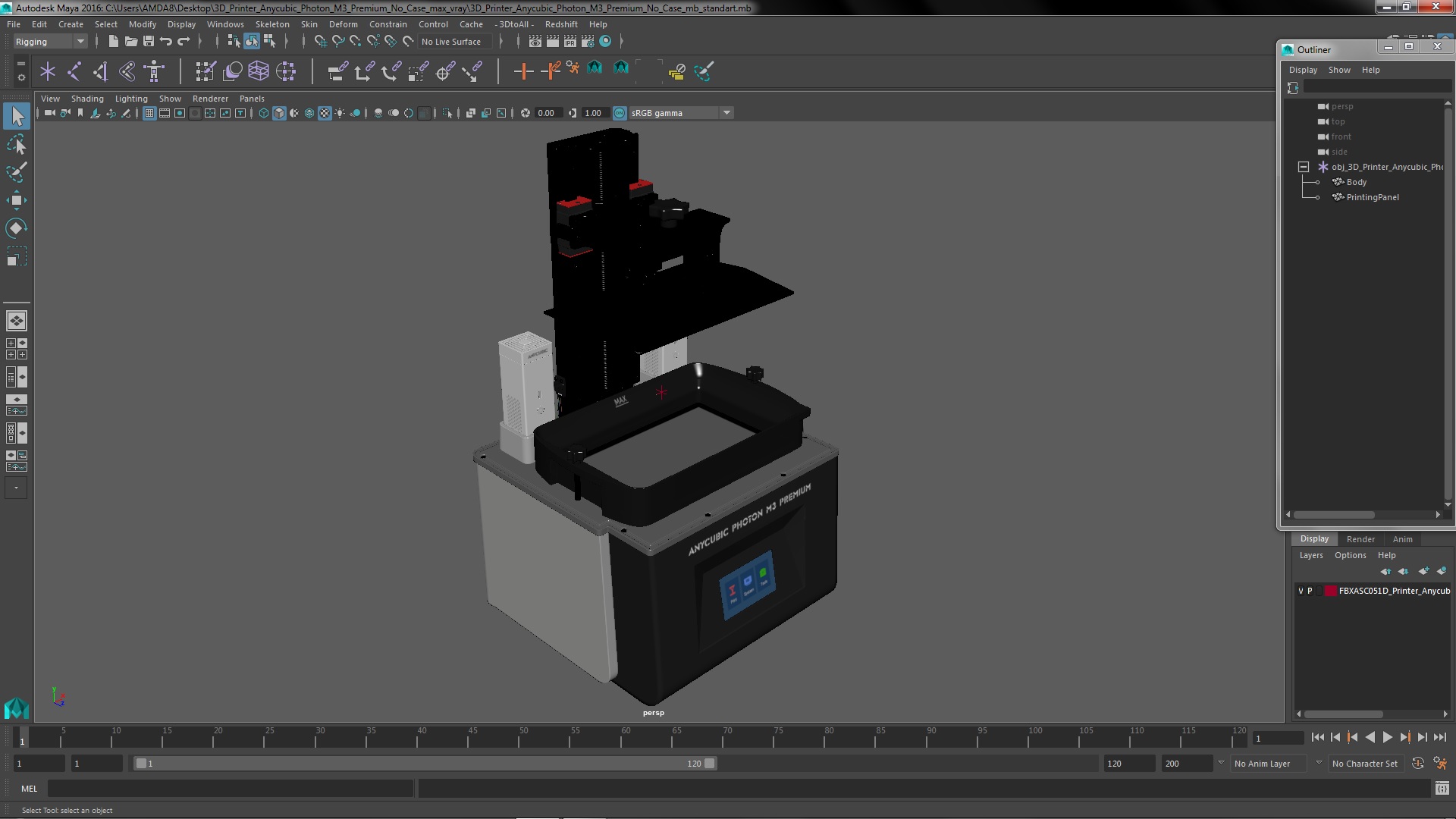Click the Create Cluster shelf icon
The image size is (1456, 819).
(286, 71)
